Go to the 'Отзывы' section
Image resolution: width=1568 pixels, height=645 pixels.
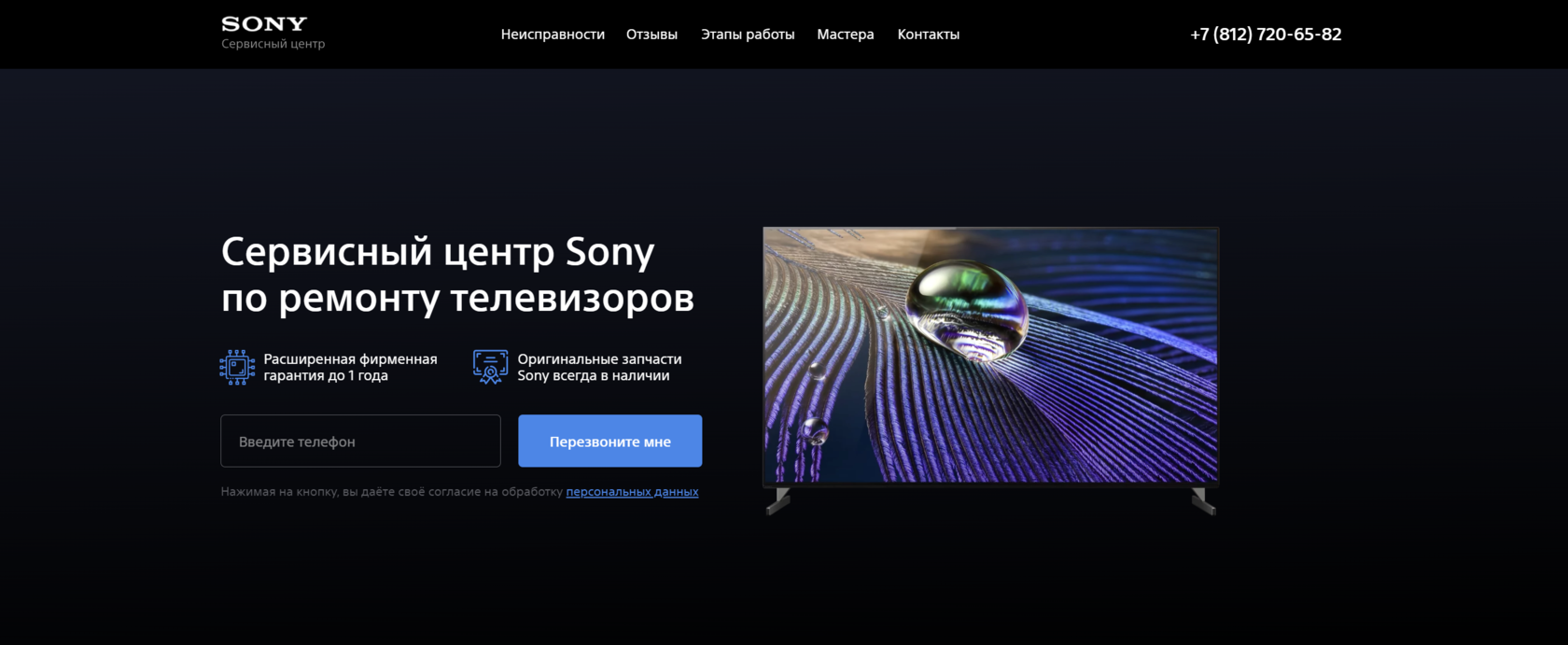651,35
